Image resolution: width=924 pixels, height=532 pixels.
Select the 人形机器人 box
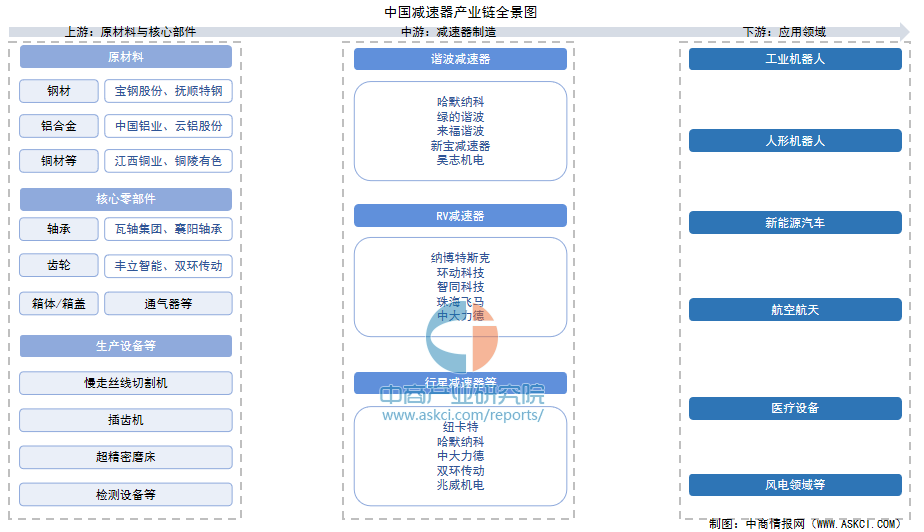pyautogui.click(x=795, y=141)
